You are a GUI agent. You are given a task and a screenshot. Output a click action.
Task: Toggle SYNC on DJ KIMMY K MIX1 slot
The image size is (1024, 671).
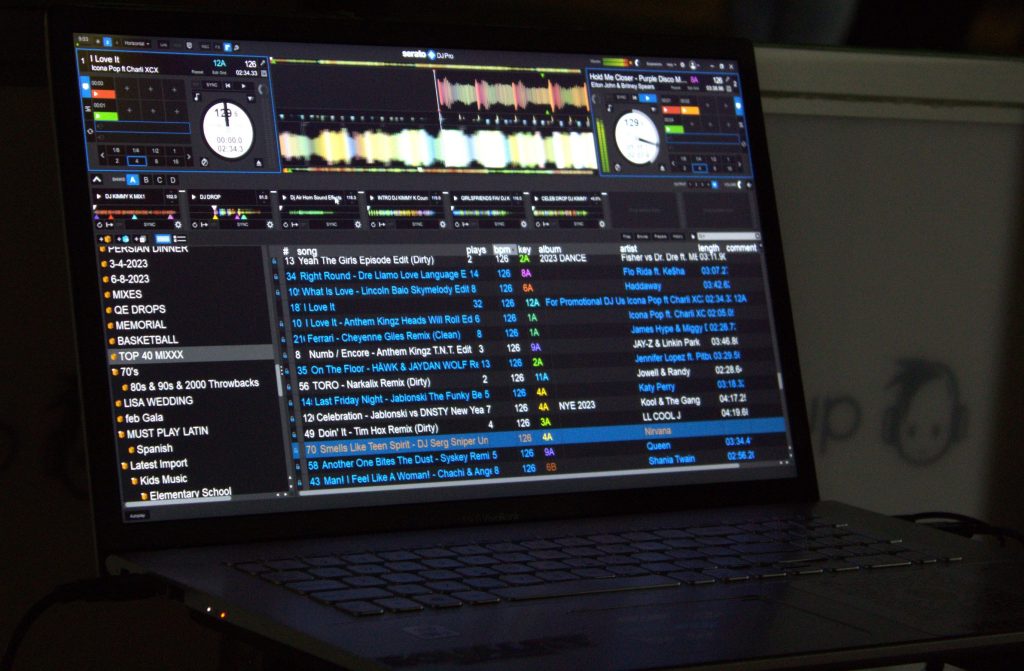149,225
